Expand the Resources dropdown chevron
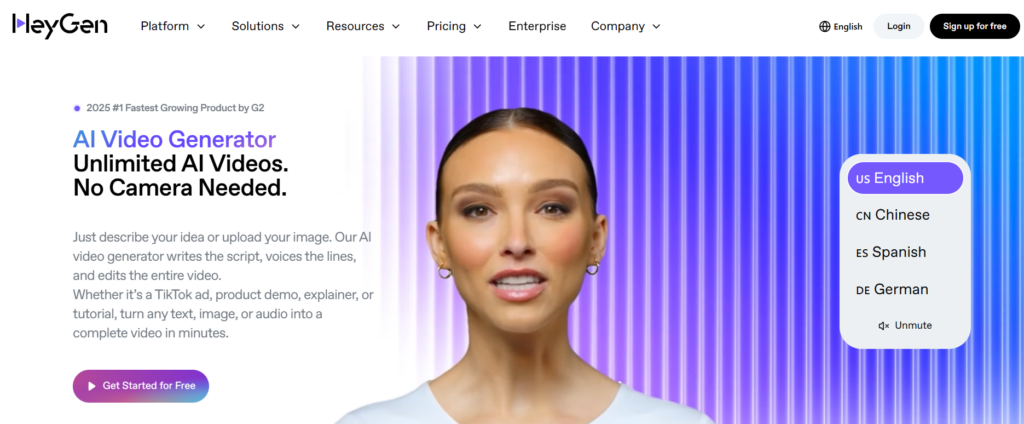Image resolution: width=1024 pixels, height=424 pixels. [x=396, y=27]
